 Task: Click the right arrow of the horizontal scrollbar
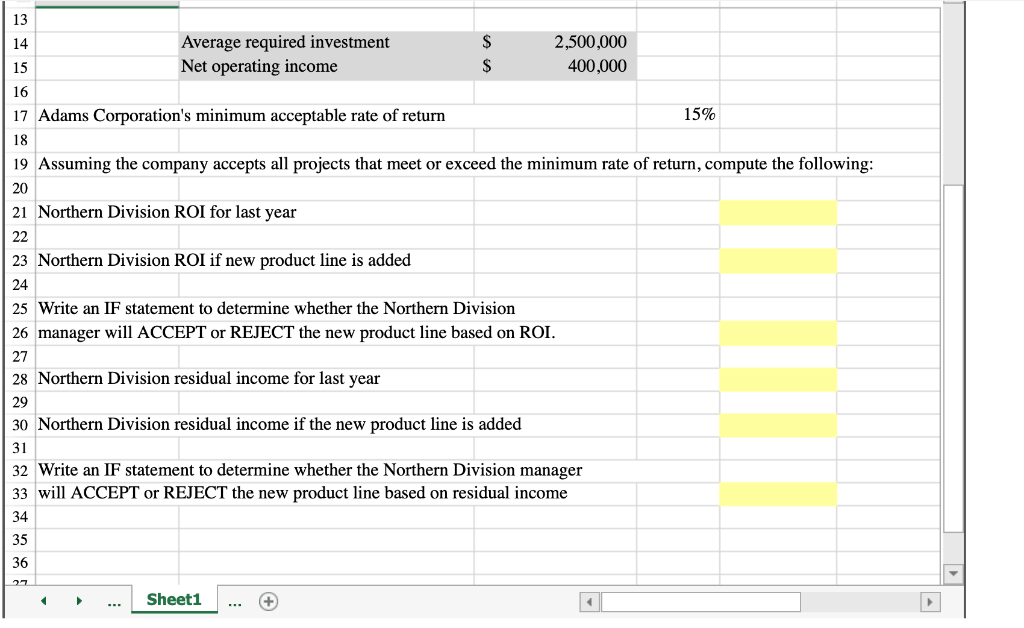click(x=930, y=601)
